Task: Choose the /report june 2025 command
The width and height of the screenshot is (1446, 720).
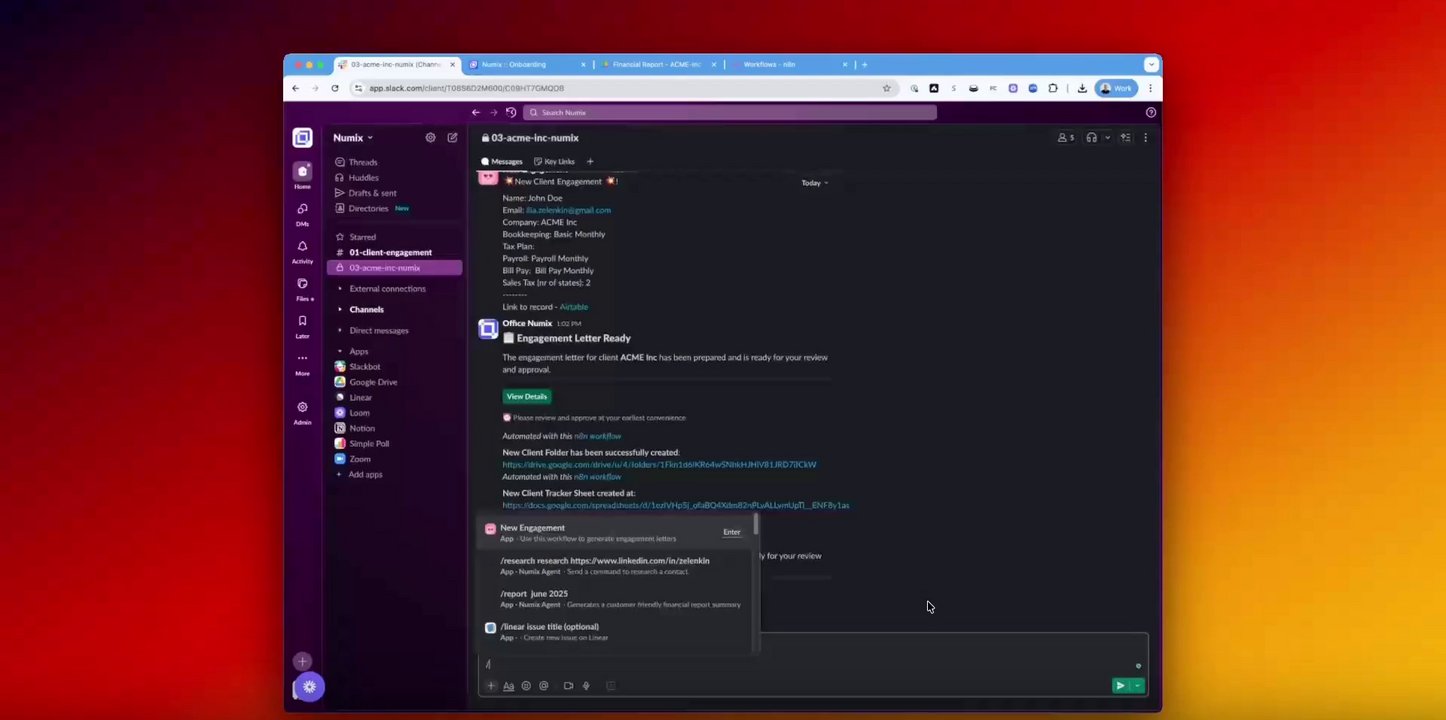Action: (616, 599)
